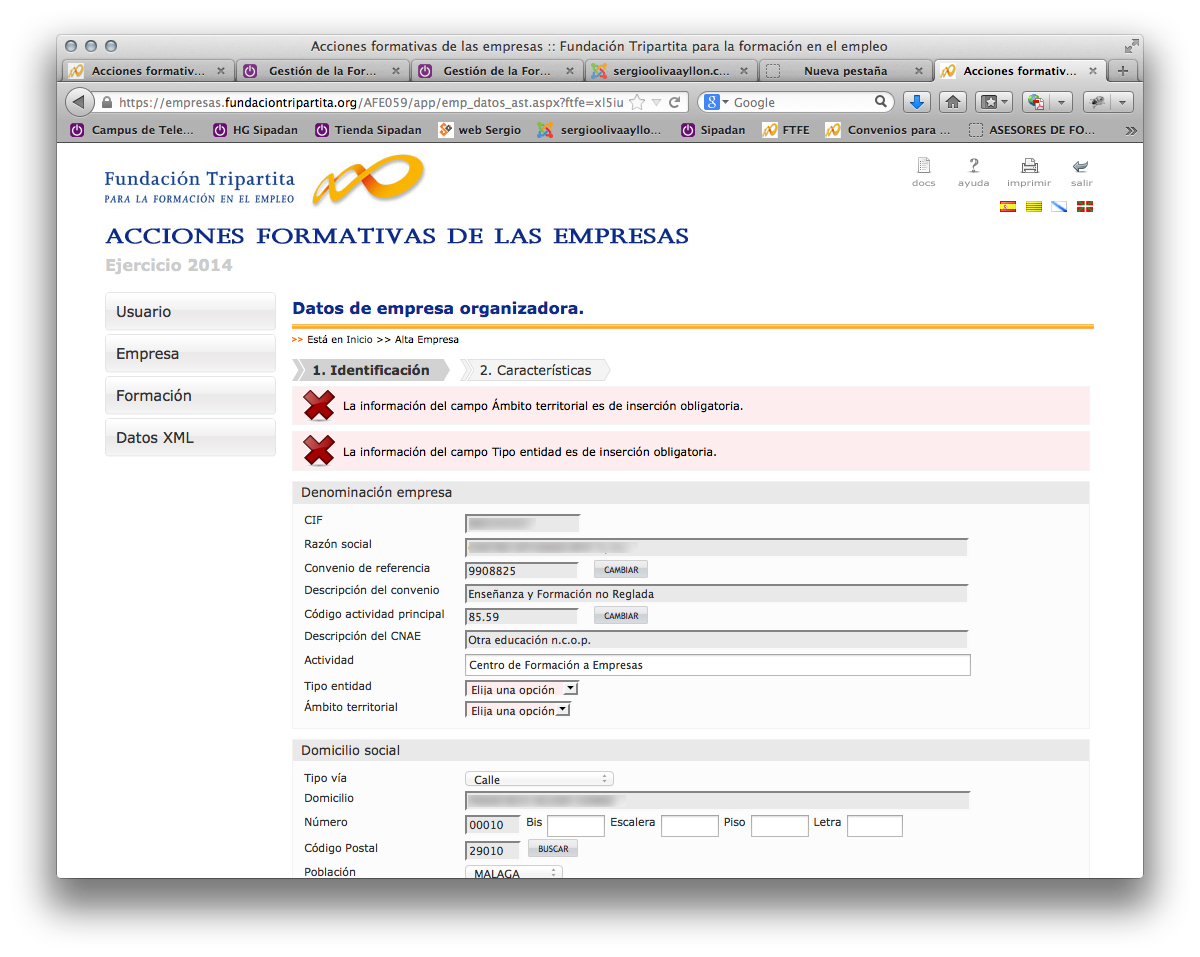Open the Ámbito territorial dropdown
The width and height of the screenshot is (1200, 957).
(x=518, y=710)
